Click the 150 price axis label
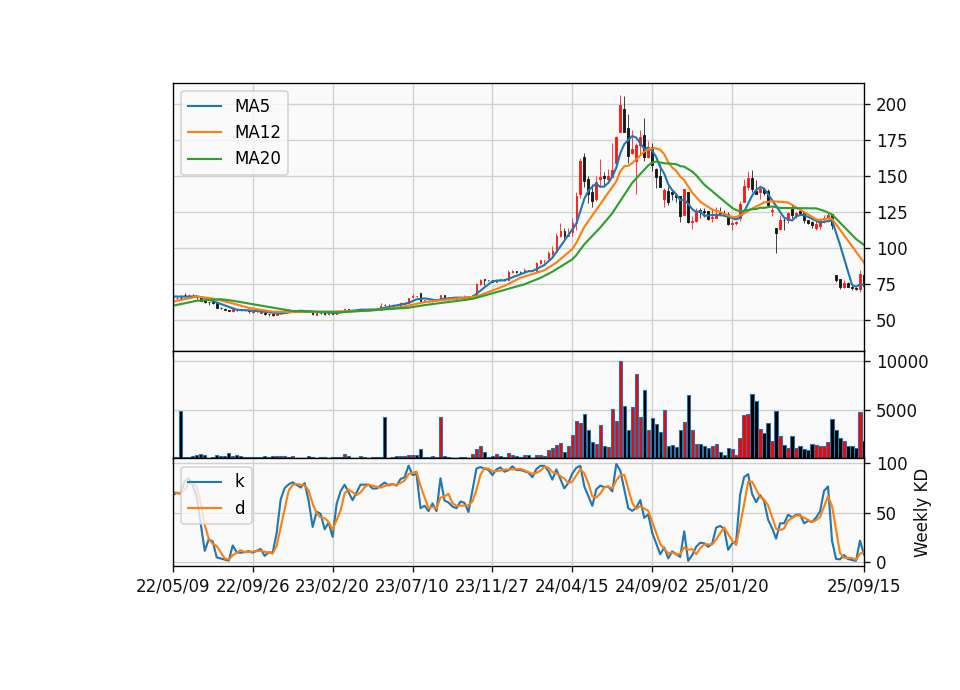This screenshot has width=960, height=690. tap(891, 177)
